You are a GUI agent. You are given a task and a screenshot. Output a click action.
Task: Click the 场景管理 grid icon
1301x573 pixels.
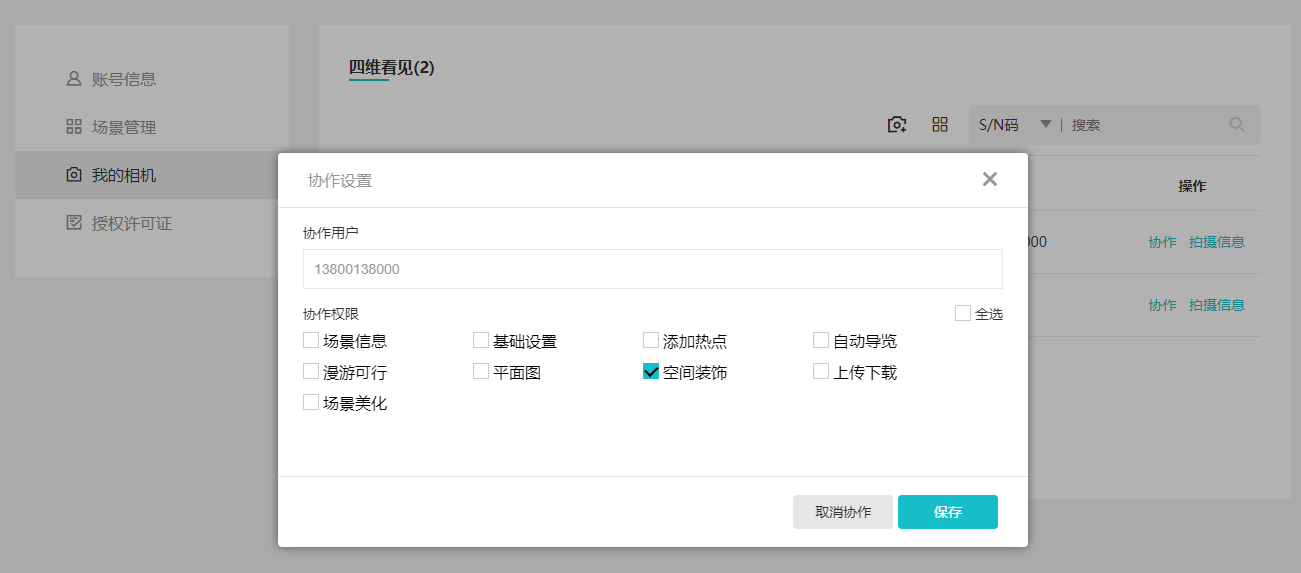[x=73, y=127]
